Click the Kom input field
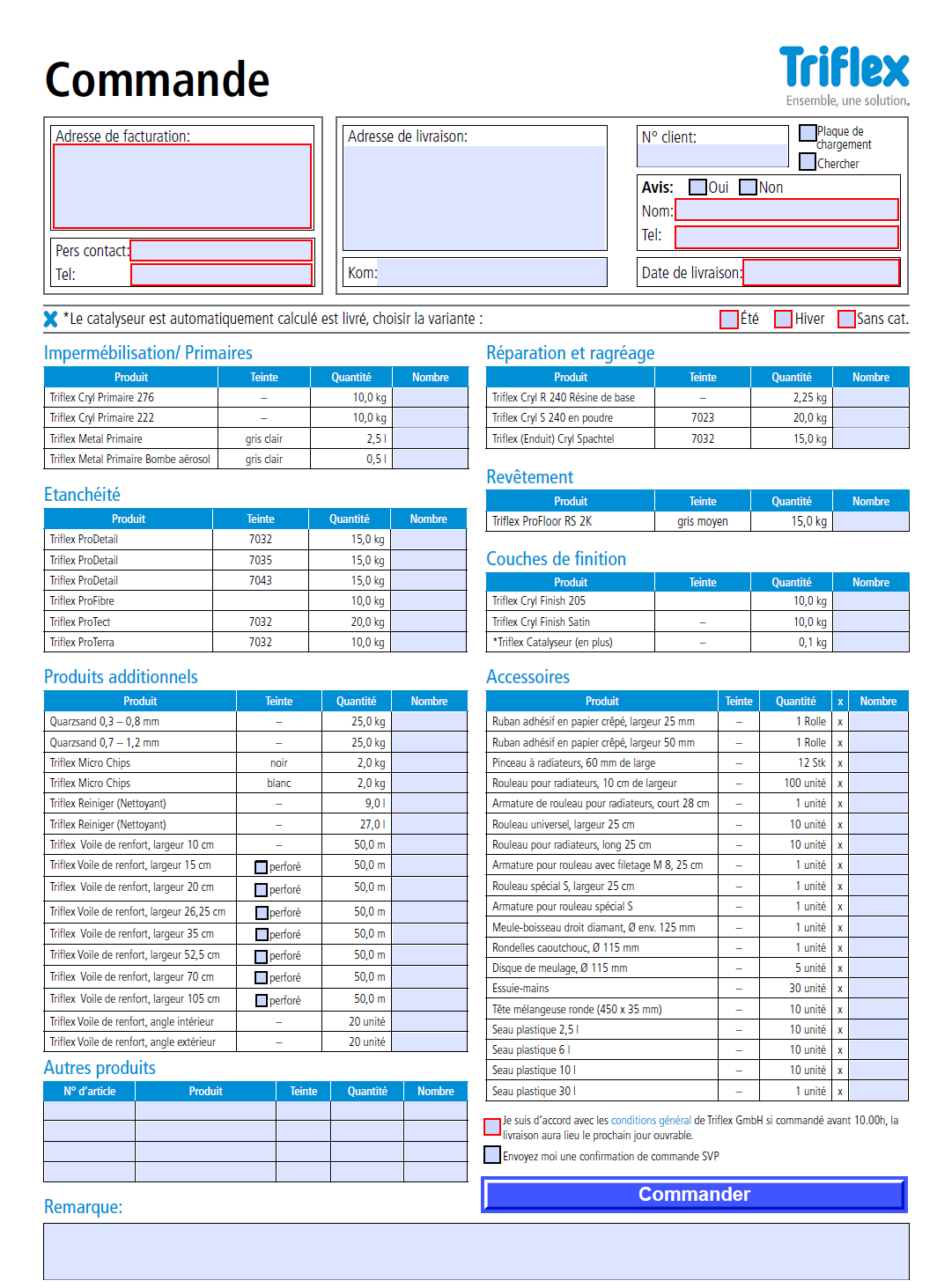 pyautogui.click(x=491, y=272)
